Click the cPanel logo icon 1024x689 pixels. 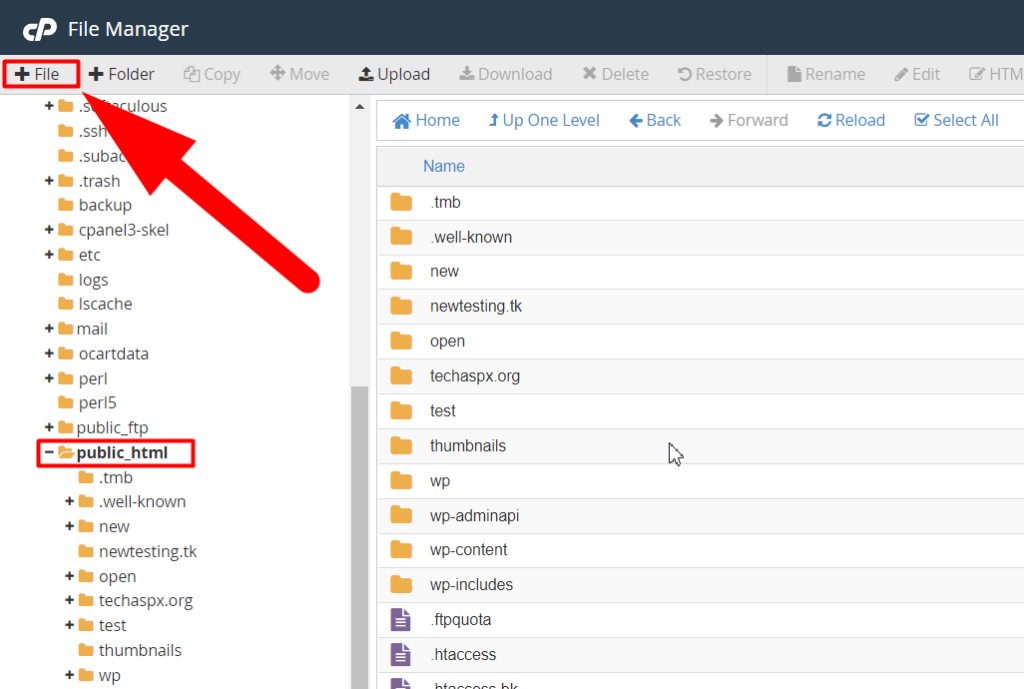coord(40,29)
